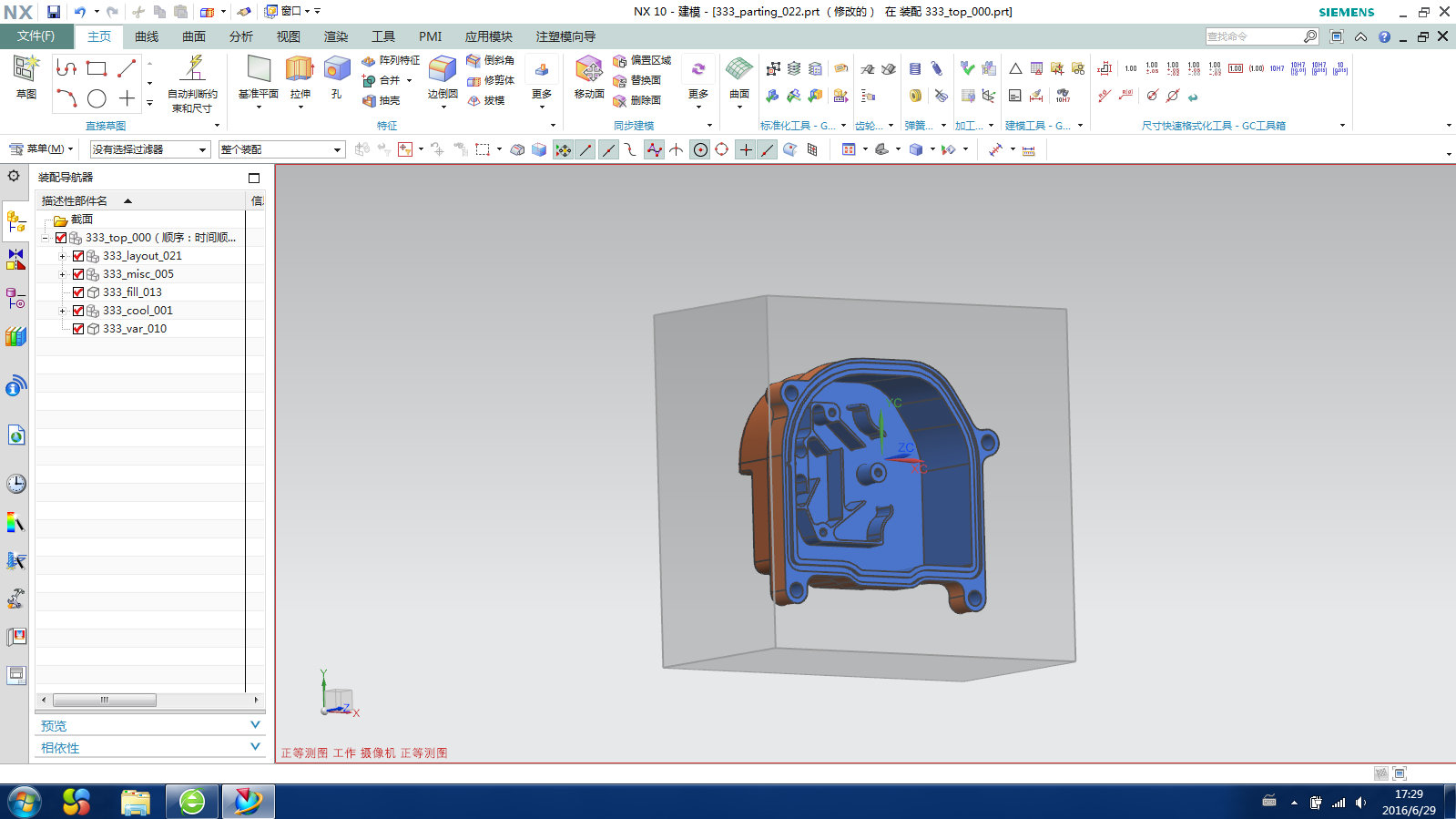The image size is (1456, 819).
Task: Click in the command search field
Action: pyautogui.click(x=1254, y=36)
